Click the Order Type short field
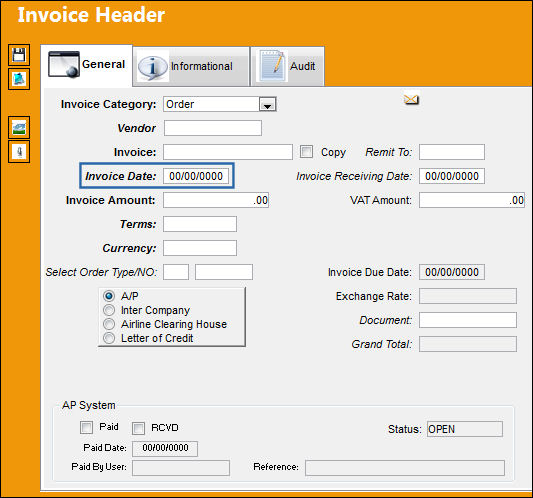 pos(176,272)
